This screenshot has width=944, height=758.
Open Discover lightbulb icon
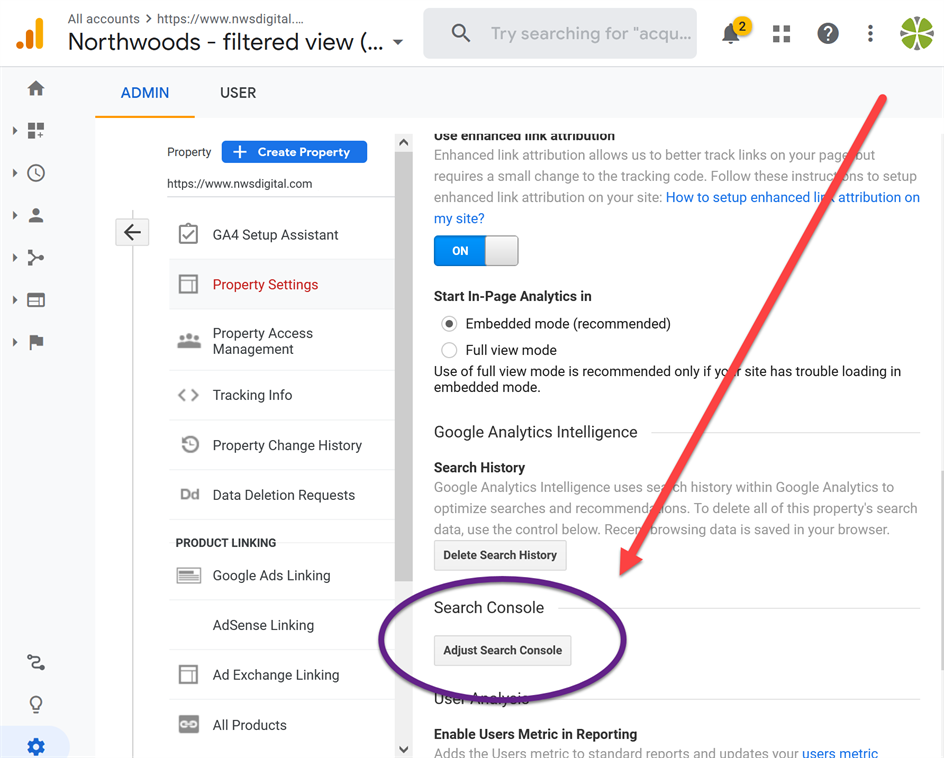[x=36, y=704]
